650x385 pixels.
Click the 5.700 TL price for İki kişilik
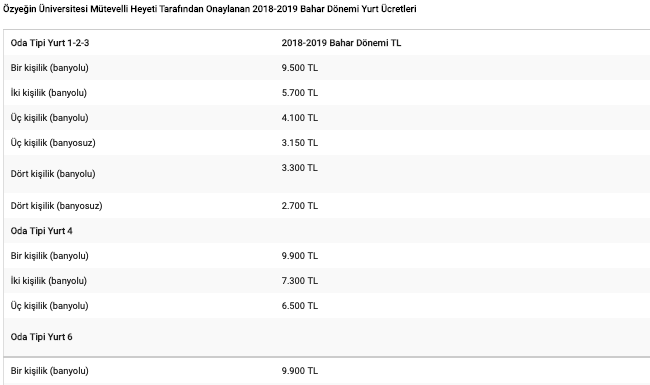click(x=300, y=92)
